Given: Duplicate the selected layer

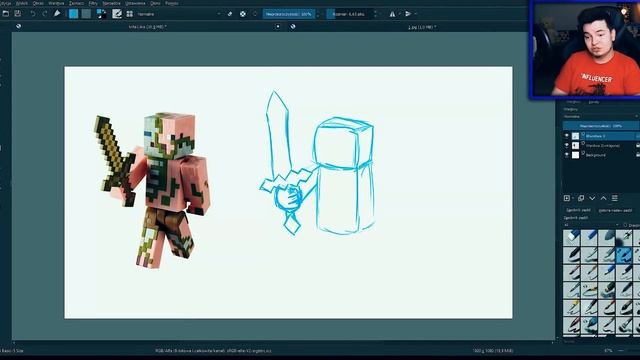Looking at the screenshot, I should (581, 198).
